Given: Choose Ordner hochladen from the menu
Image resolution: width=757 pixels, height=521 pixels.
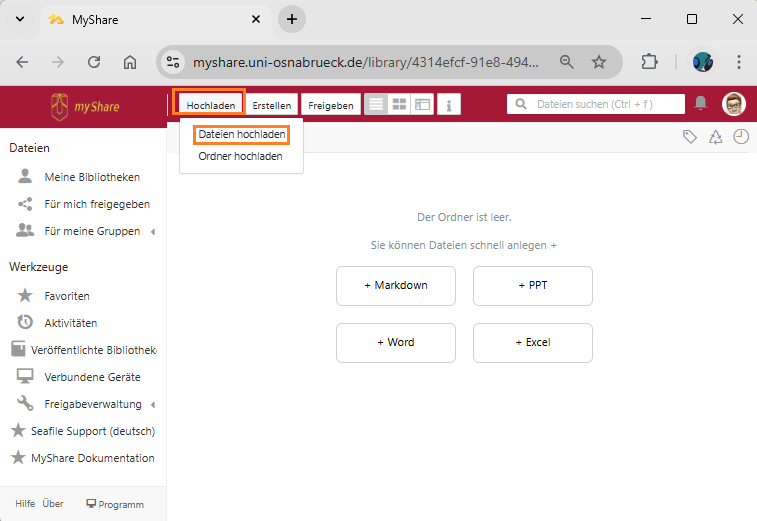Looking at the screenshot, I should coord(240,156).
